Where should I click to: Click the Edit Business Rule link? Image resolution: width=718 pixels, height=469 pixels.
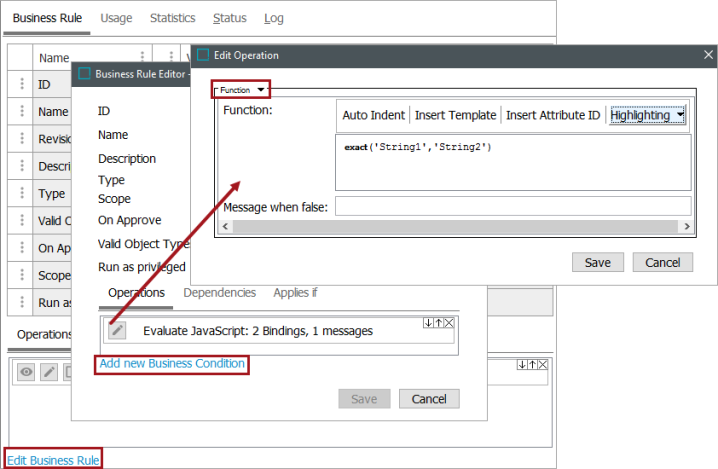tap(53, 460)
